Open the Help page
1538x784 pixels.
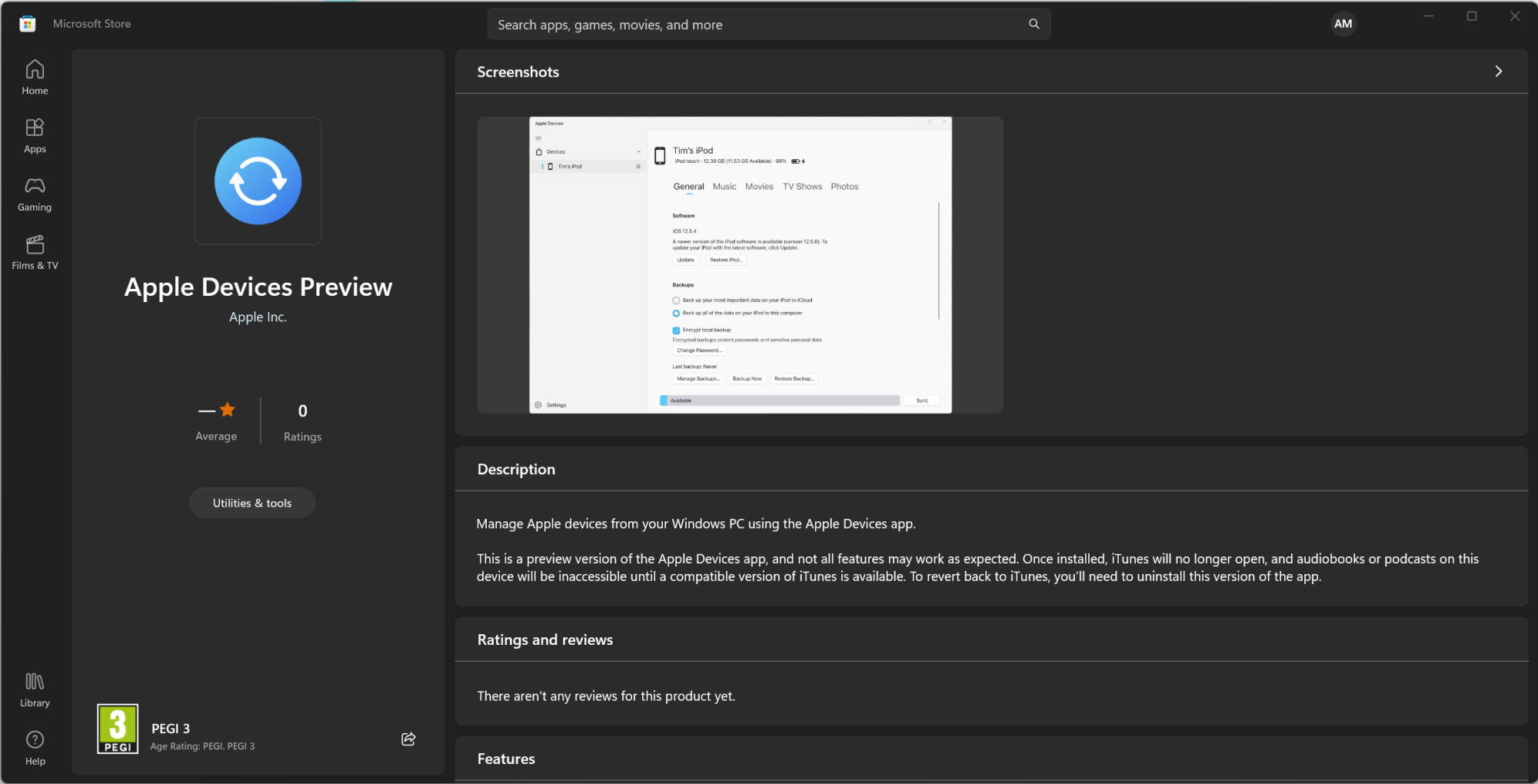(35, 748)
